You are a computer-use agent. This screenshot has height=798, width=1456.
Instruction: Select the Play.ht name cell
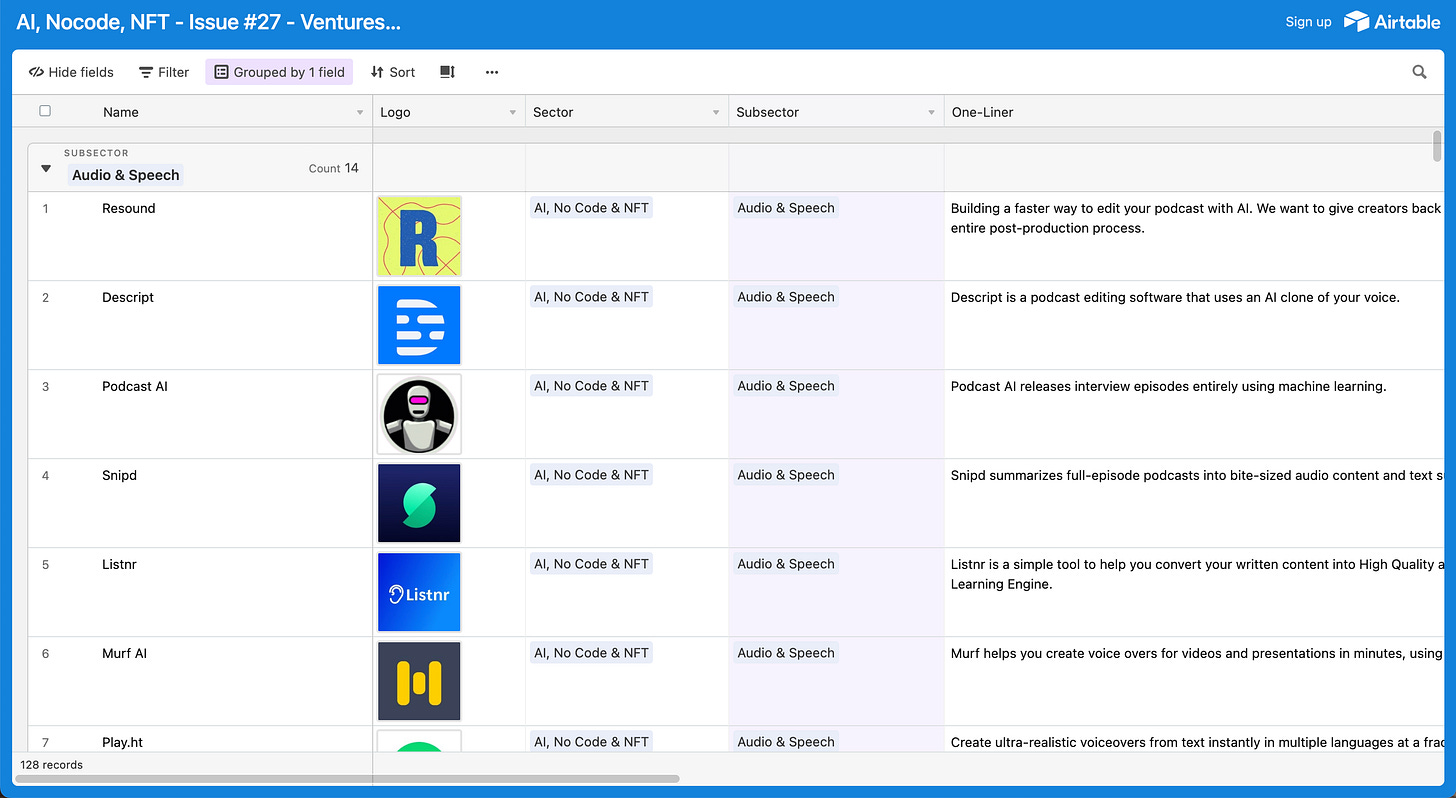200,739
